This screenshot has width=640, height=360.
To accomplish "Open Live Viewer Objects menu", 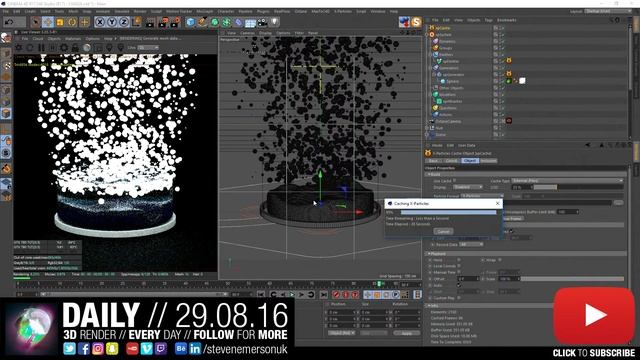I will click(x=54, y=39).
